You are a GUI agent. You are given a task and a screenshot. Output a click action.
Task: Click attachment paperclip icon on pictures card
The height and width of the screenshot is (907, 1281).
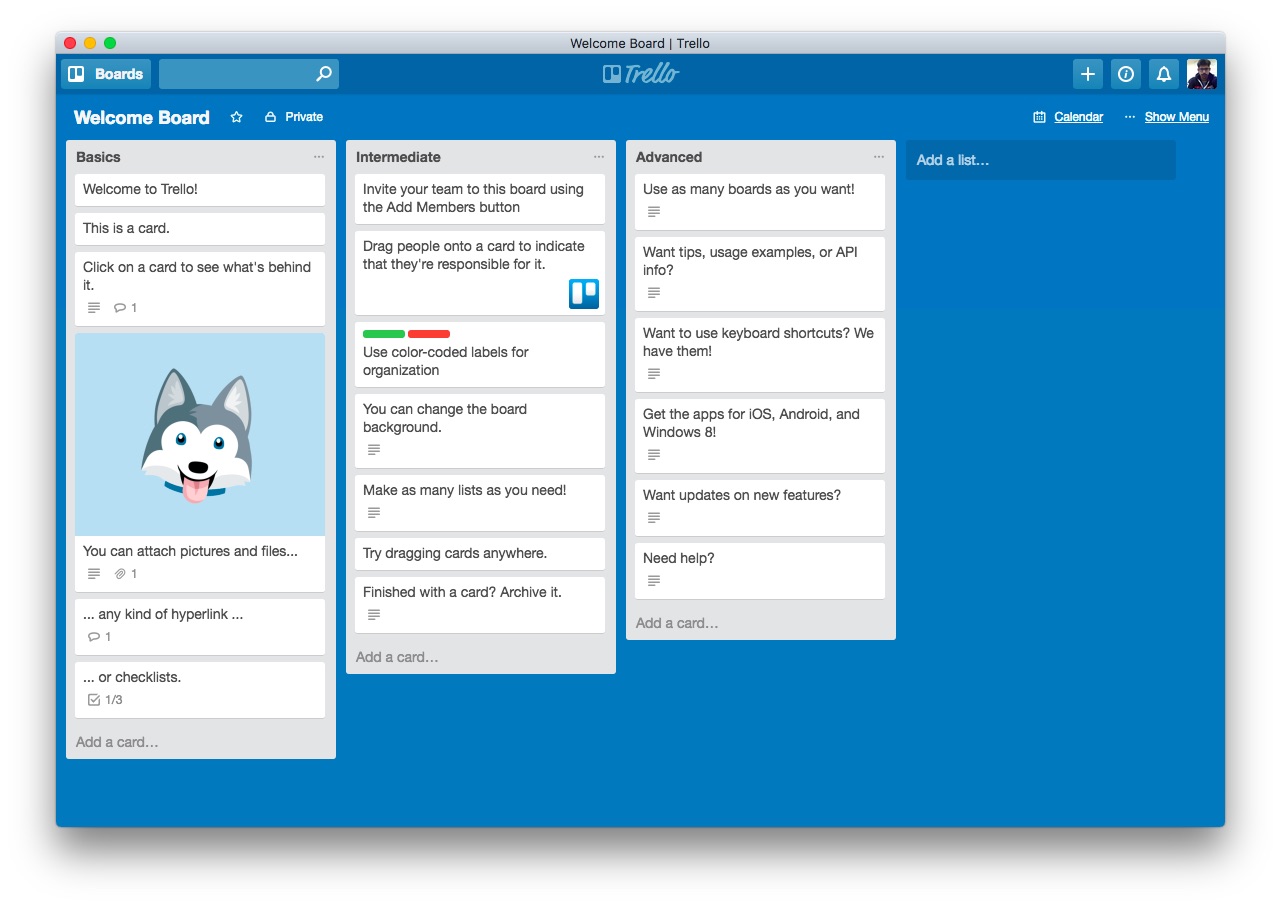120,574
